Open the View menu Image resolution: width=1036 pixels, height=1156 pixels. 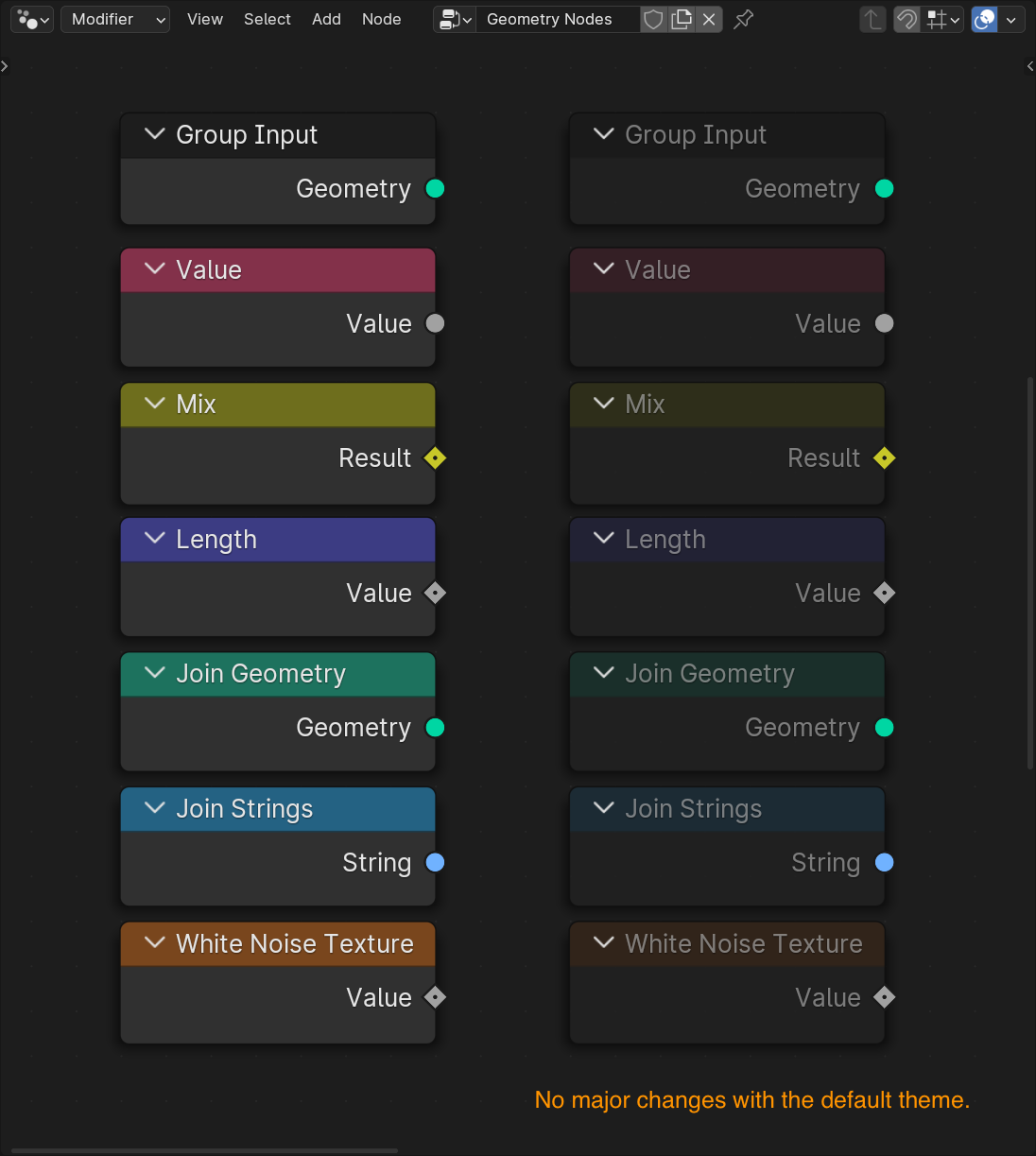[x=204, y=19]
